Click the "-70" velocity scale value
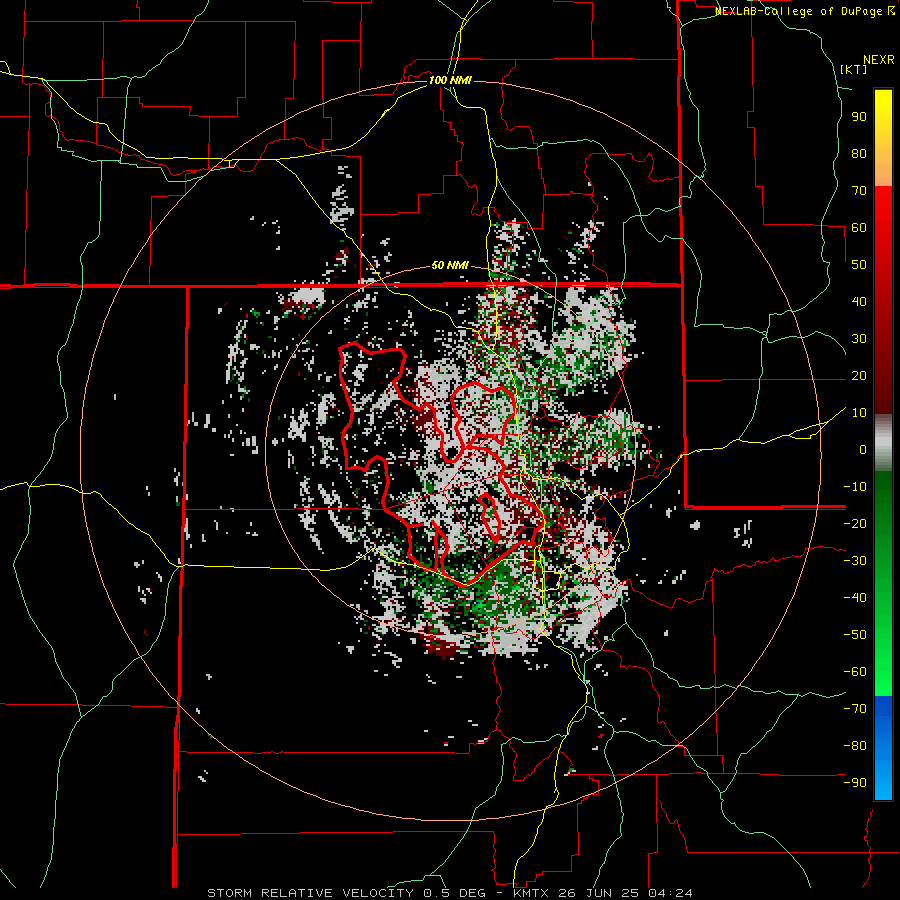Image resolution: width=900 pixels, height=900 pixels. [x=855, y=709]
